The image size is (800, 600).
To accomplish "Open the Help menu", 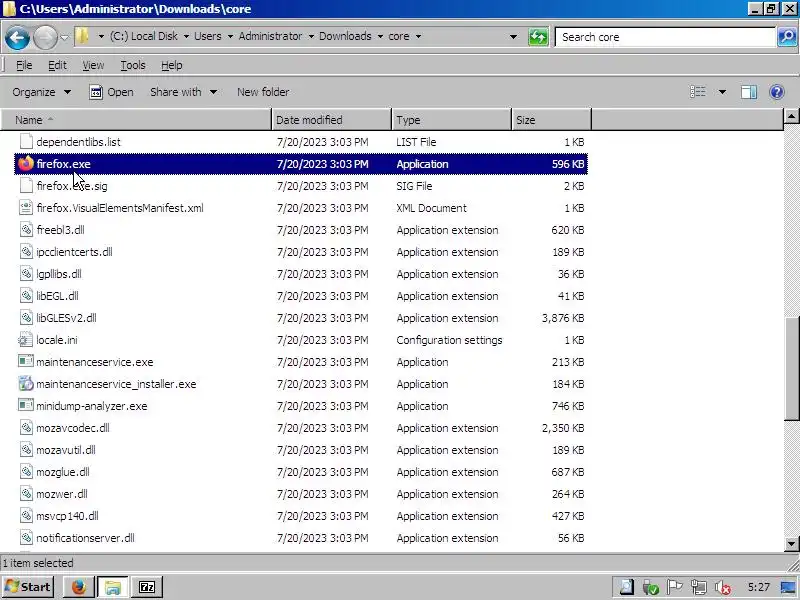I will 171,65.
